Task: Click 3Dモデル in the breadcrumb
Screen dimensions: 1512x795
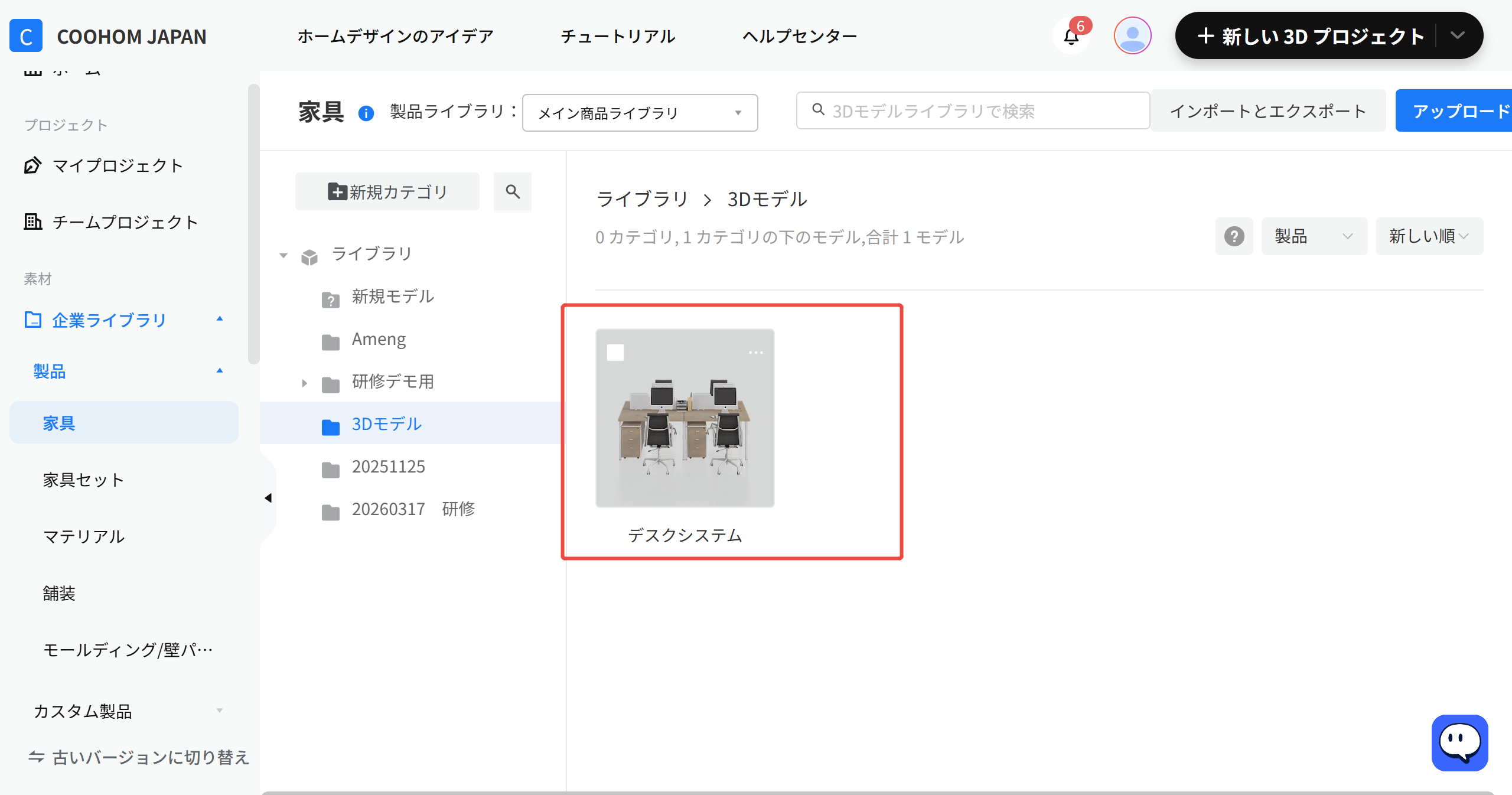Action: 767,199
